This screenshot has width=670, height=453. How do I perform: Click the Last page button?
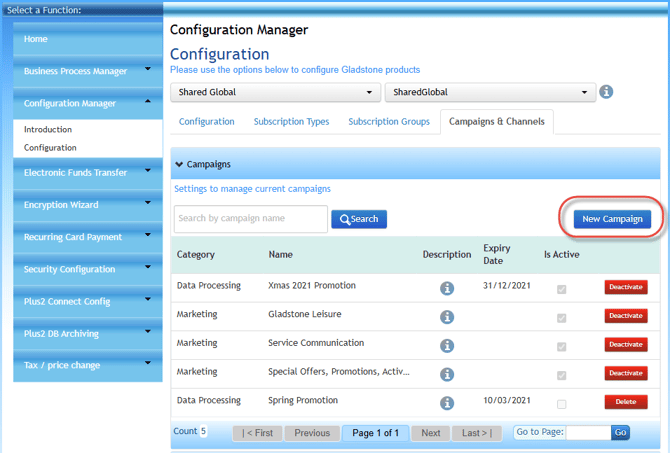coord(476,433)
